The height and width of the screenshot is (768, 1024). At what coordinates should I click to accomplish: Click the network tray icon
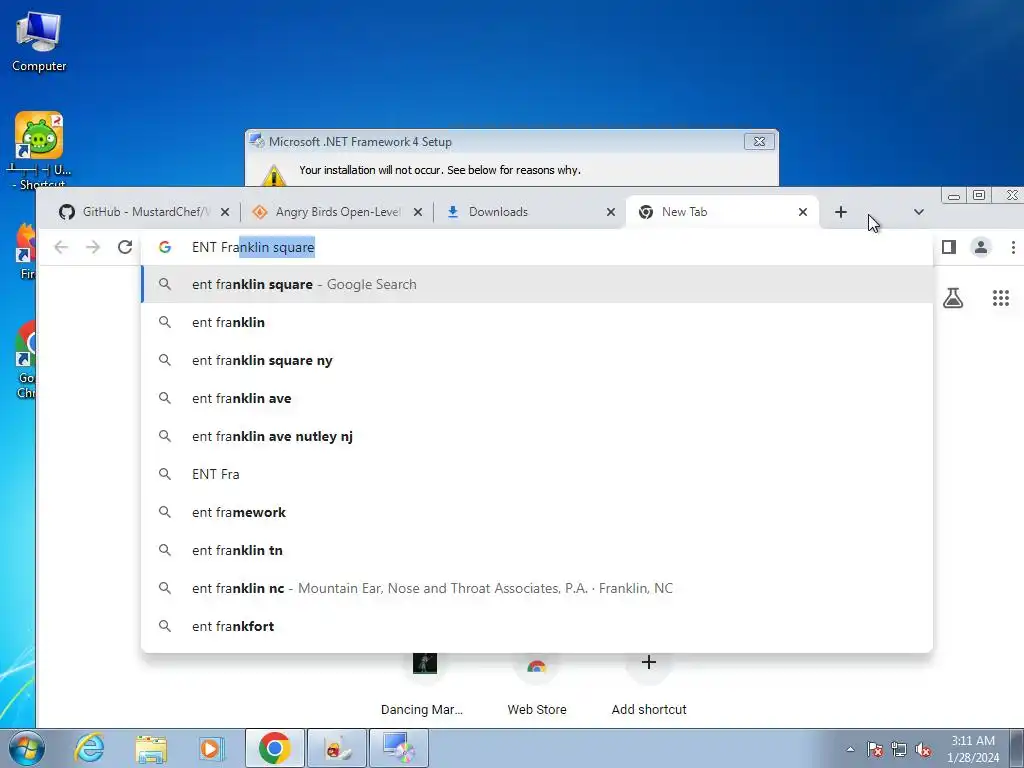click(x=899, y=749)
